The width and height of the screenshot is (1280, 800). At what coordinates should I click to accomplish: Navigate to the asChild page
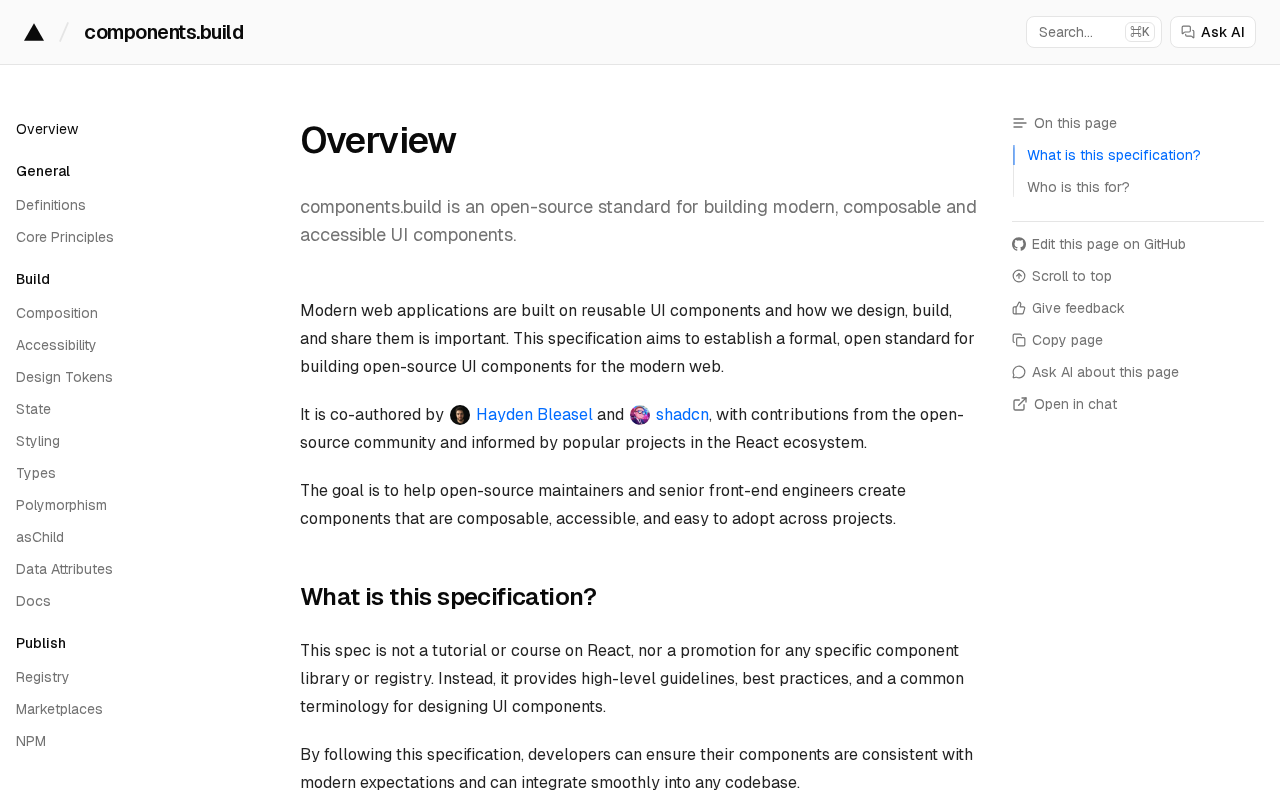click(x=40, y=537)
